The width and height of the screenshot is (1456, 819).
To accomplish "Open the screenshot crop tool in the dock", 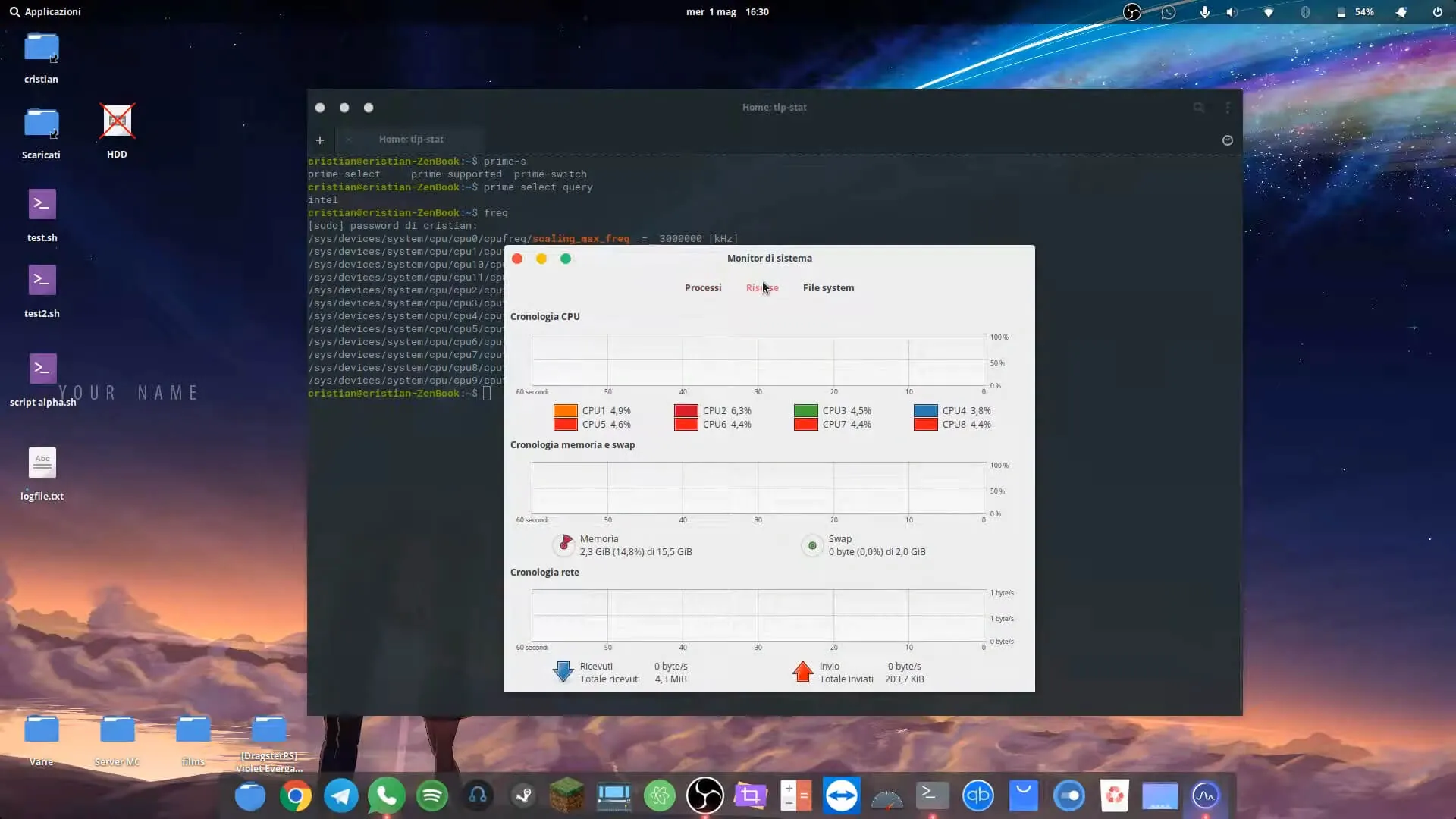I will pos(751,796).
